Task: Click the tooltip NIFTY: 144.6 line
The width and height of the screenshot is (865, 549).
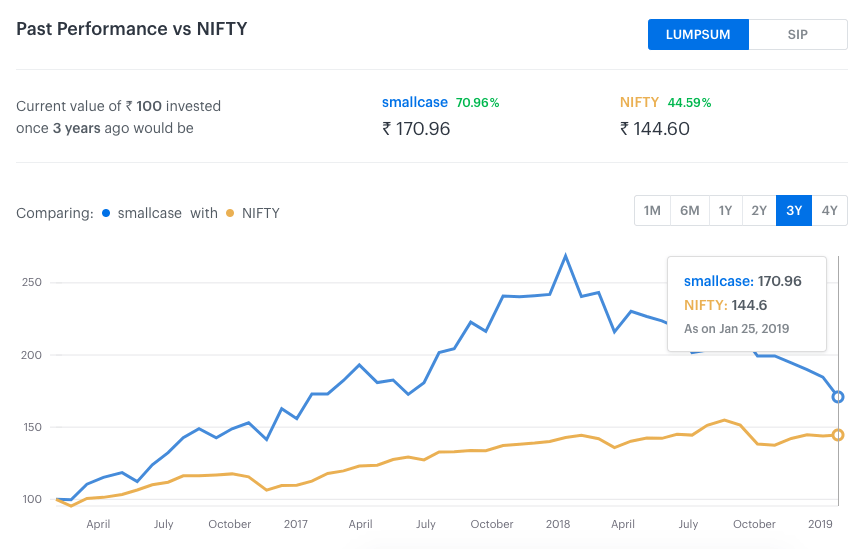Action: (725, 305)
